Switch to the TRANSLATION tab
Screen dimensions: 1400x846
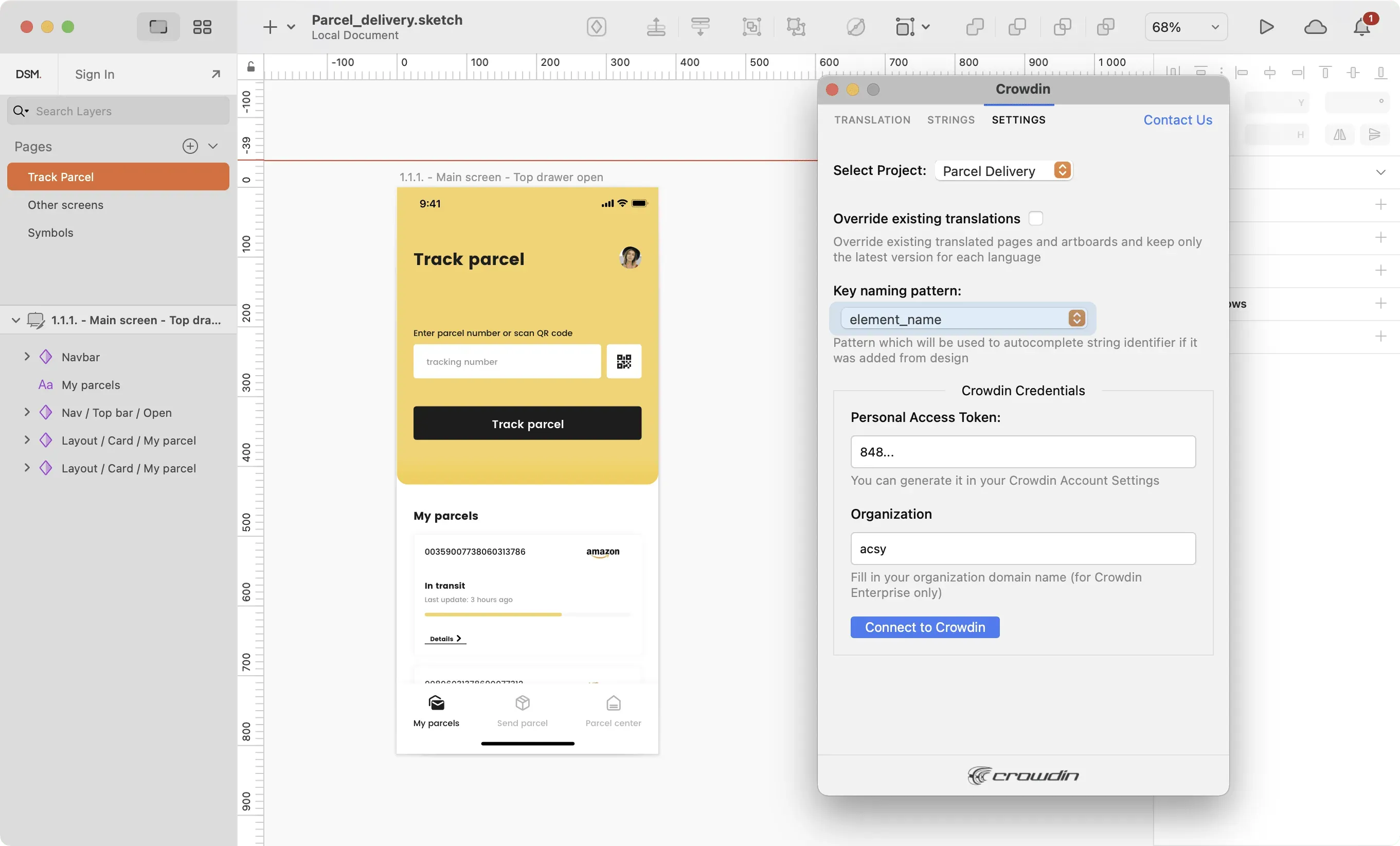[x=872, y=120]
